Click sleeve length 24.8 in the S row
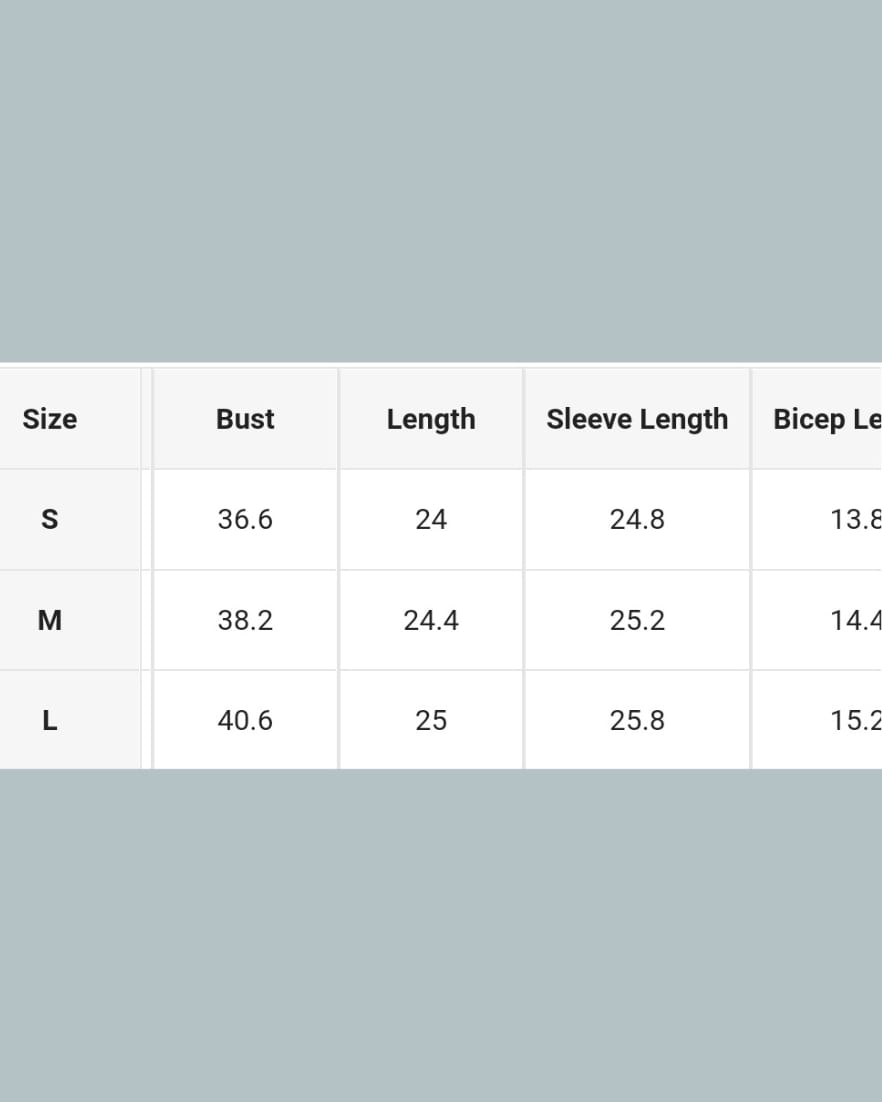Viewport: 882px width, 1102px height. coord(637,520)
